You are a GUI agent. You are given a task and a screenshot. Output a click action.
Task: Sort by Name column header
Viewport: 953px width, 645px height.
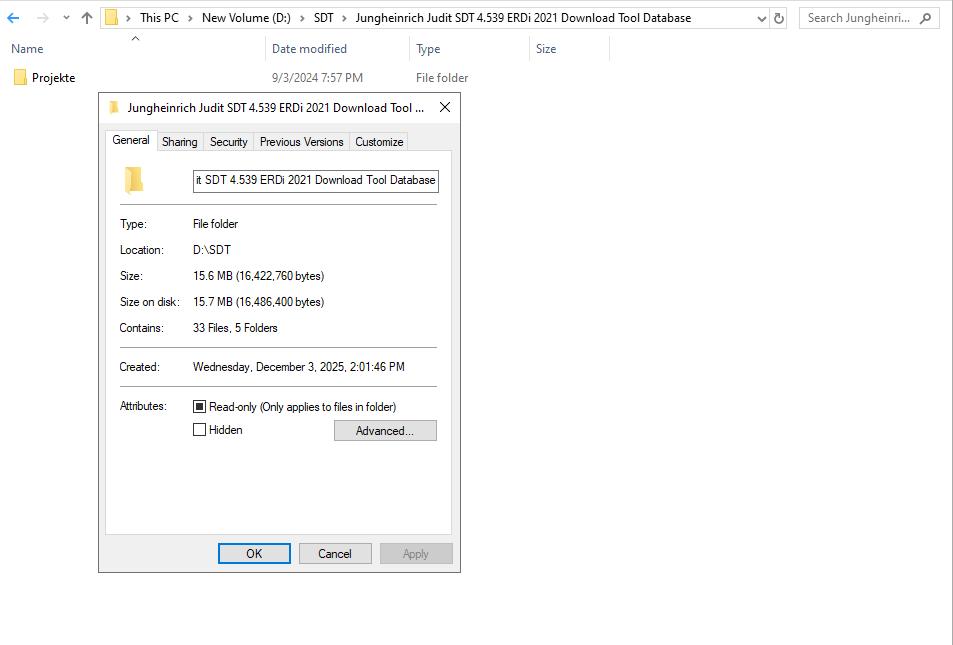27,49
